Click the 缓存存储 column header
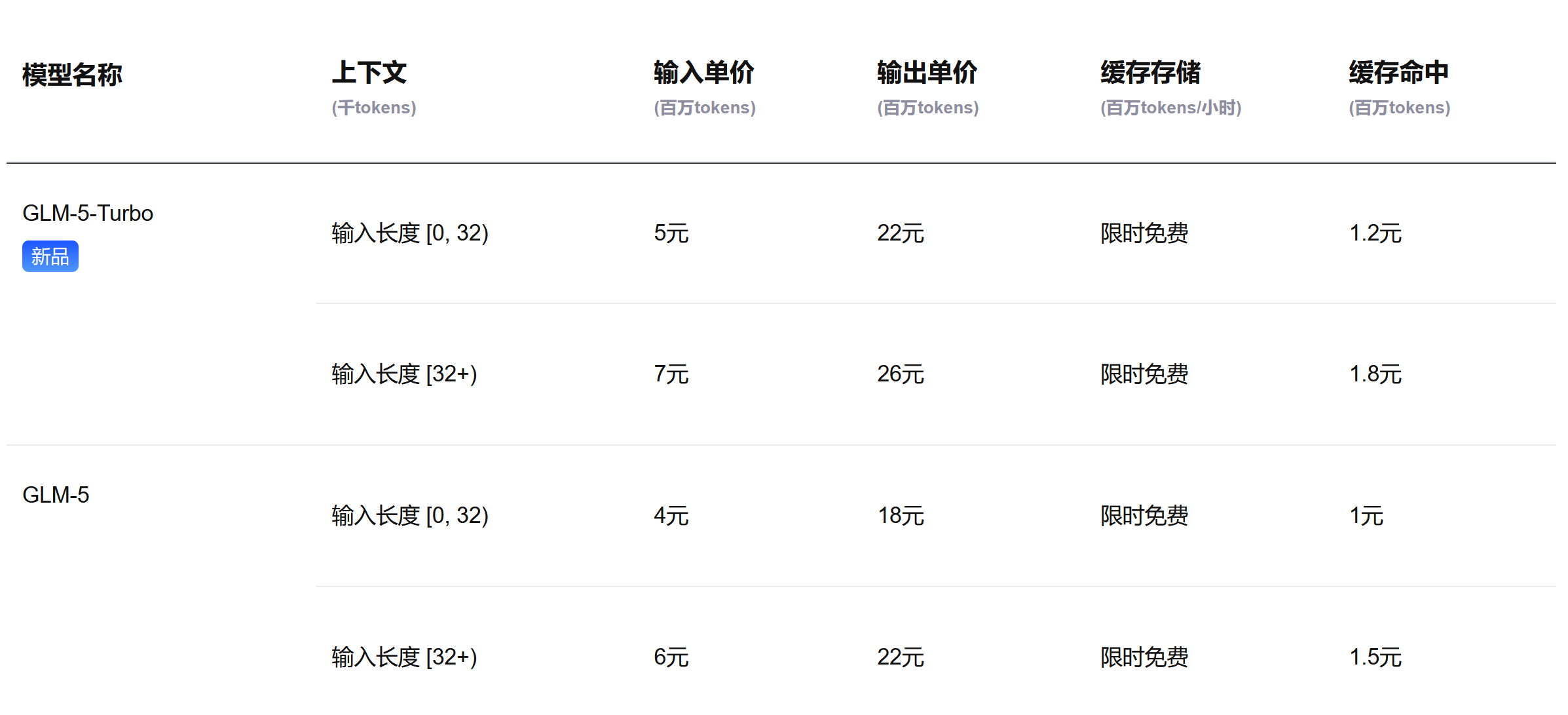This screenshot has height=715, width=1568. pos(1151,73)
